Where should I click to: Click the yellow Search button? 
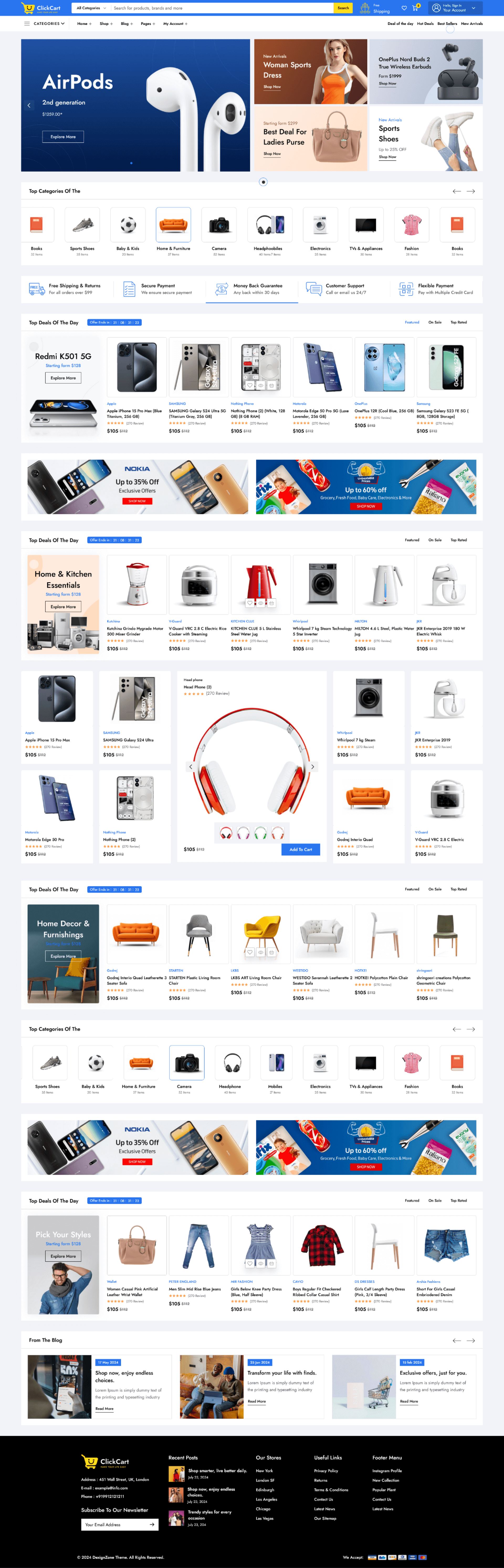click(x=343, y=8)
